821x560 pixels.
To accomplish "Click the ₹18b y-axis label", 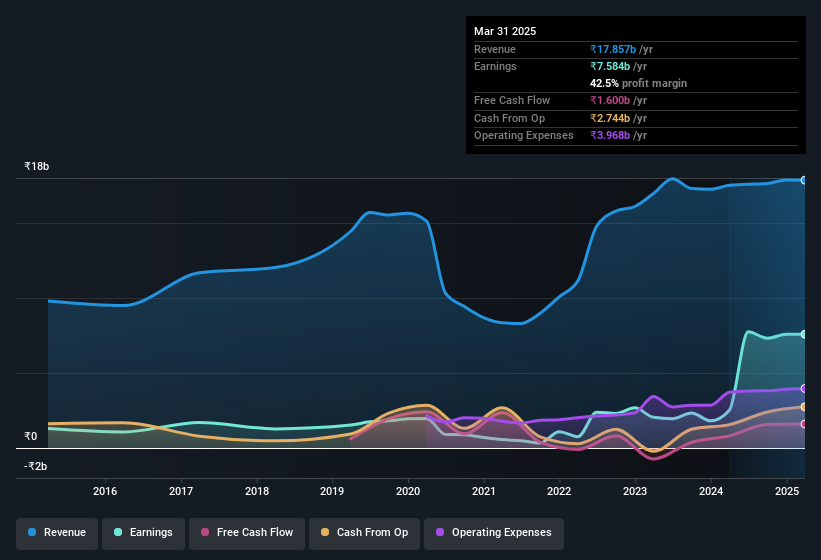I will (x=37, y=166).
